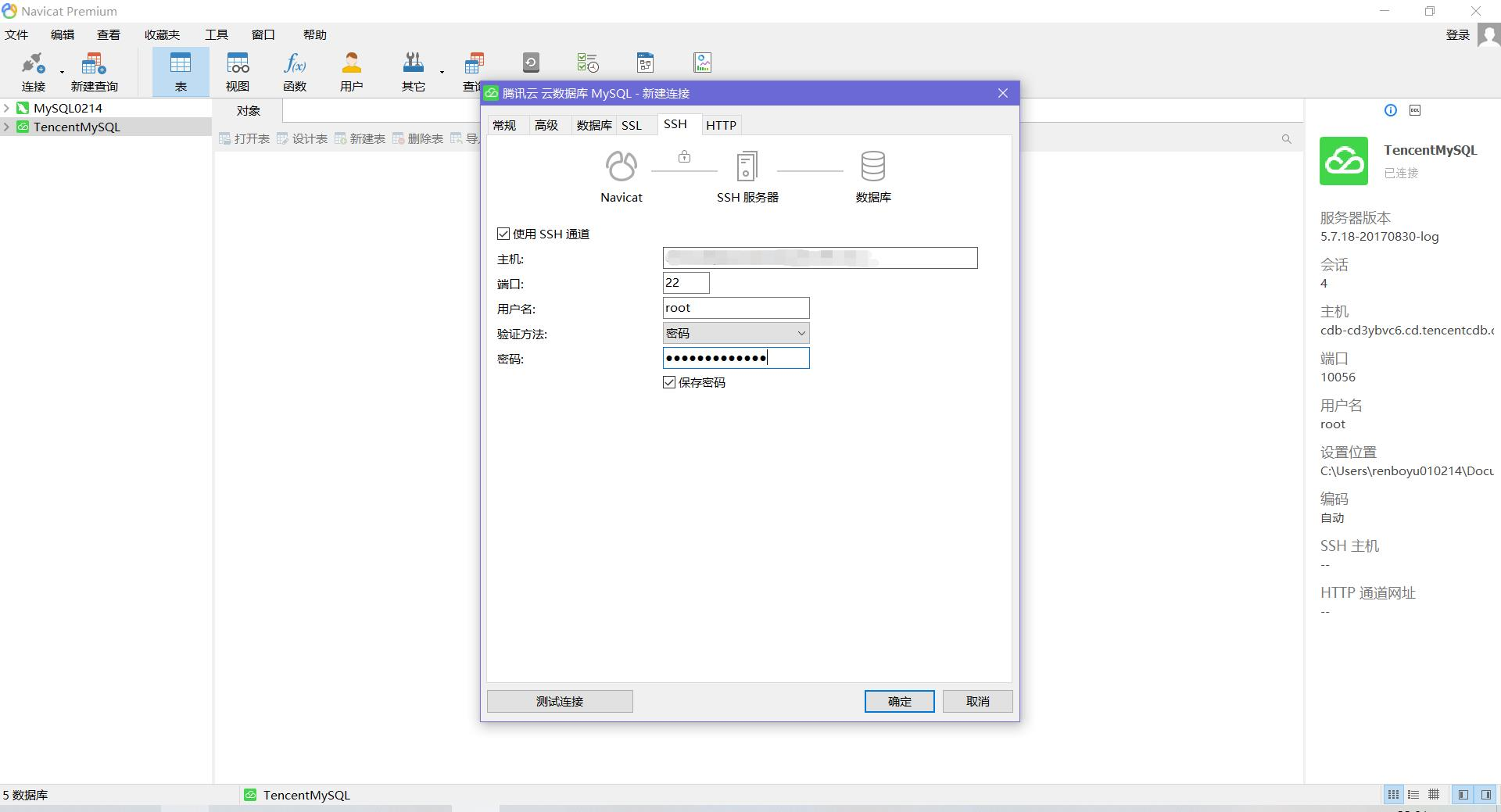This screenshot has width=1501, height=812.
Task: Click the 用户名 field containing root
Action: 736,308
